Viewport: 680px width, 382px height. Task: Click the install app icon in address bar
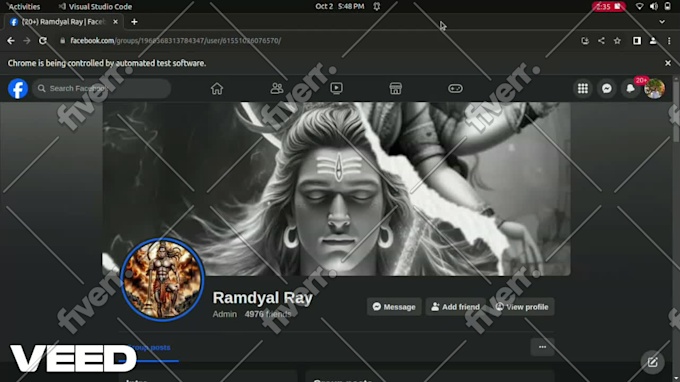pyautogui.click(x=585, y=40)
